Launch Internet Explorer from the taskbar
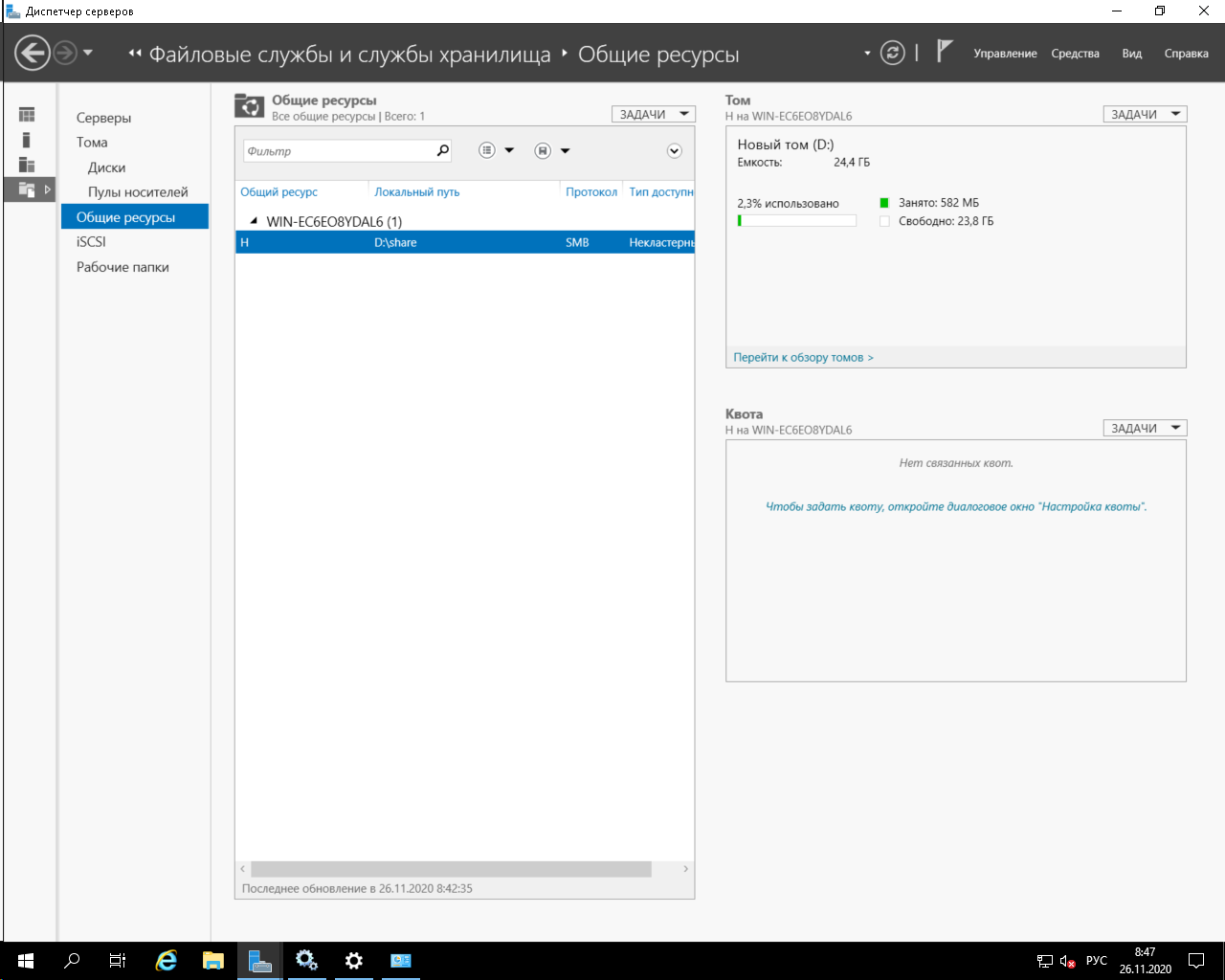Viewport: 1225px width, 980px height. (167, 961)
